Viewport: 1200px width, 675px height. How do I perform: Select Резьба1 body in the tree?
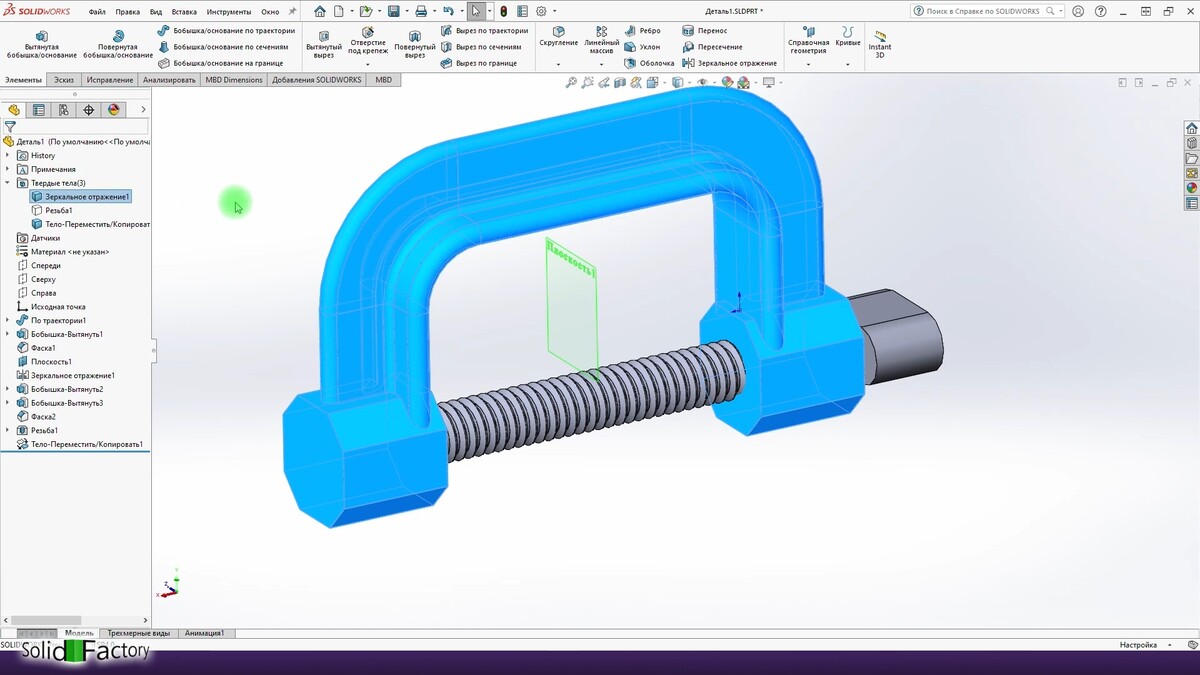point(58,211)
